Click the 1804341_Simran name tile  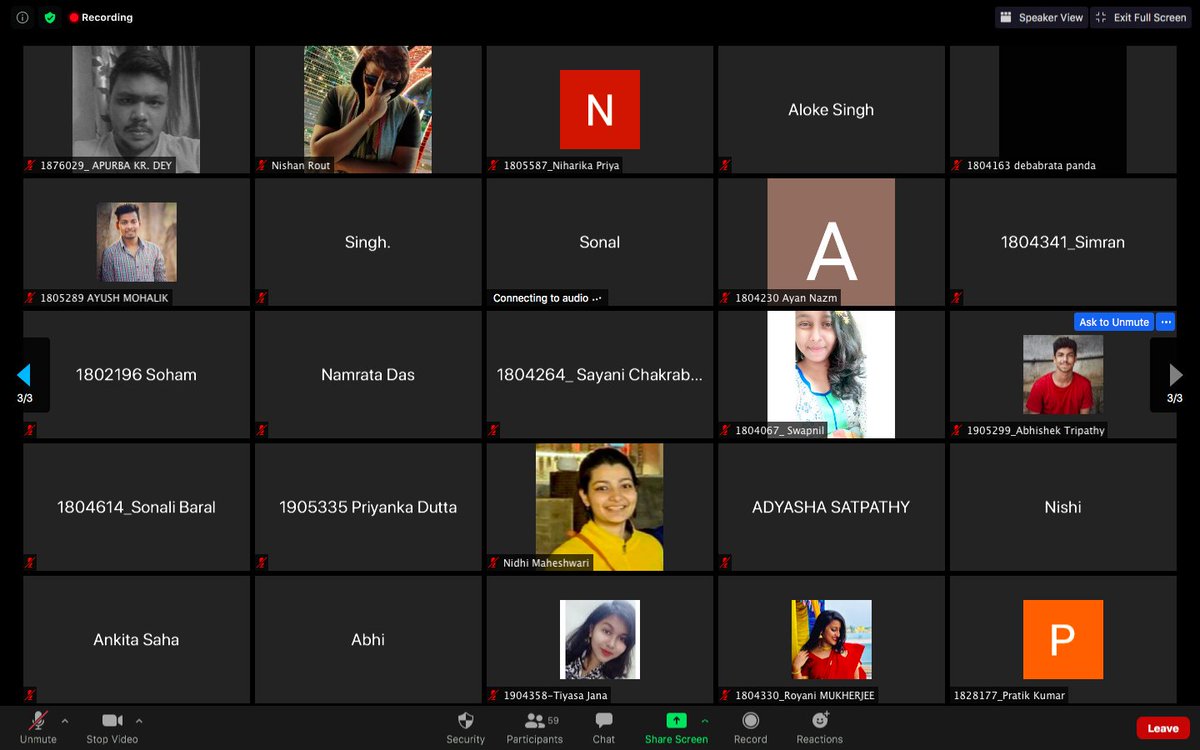pos(1063,242)
